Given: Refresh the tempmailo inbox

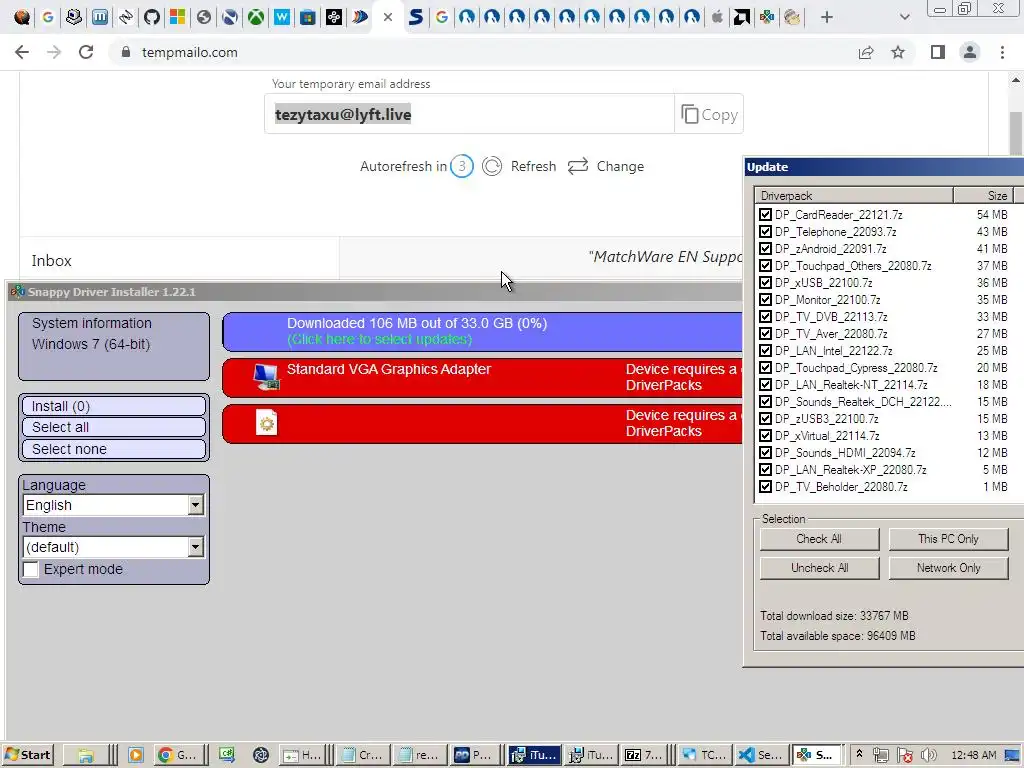Looking at the screenshot, I should pyautogui.click(x=520, y=167).
